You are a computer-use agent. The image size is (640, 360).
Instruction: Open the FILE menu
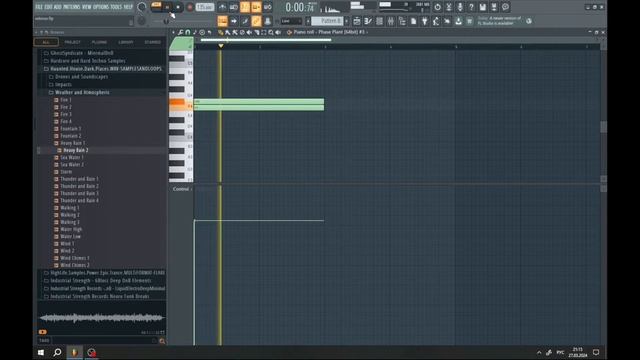pos(39,7)
